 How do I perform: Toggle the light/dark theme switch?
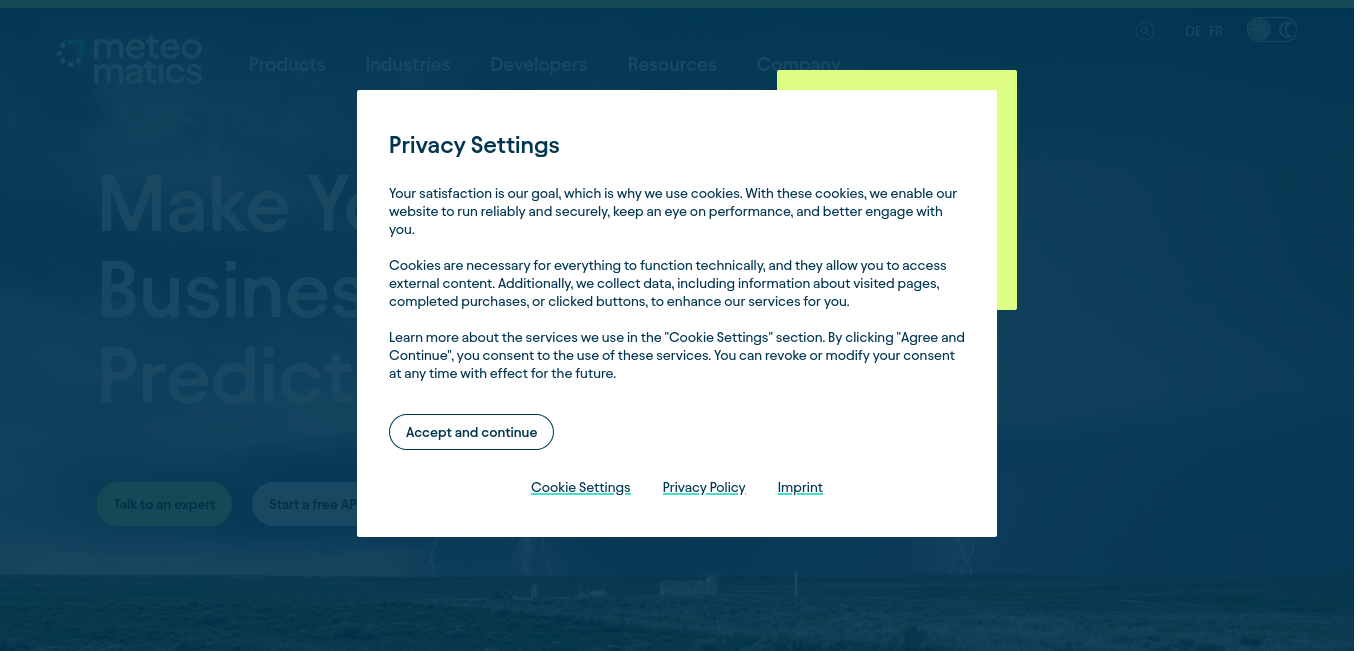1272,30
